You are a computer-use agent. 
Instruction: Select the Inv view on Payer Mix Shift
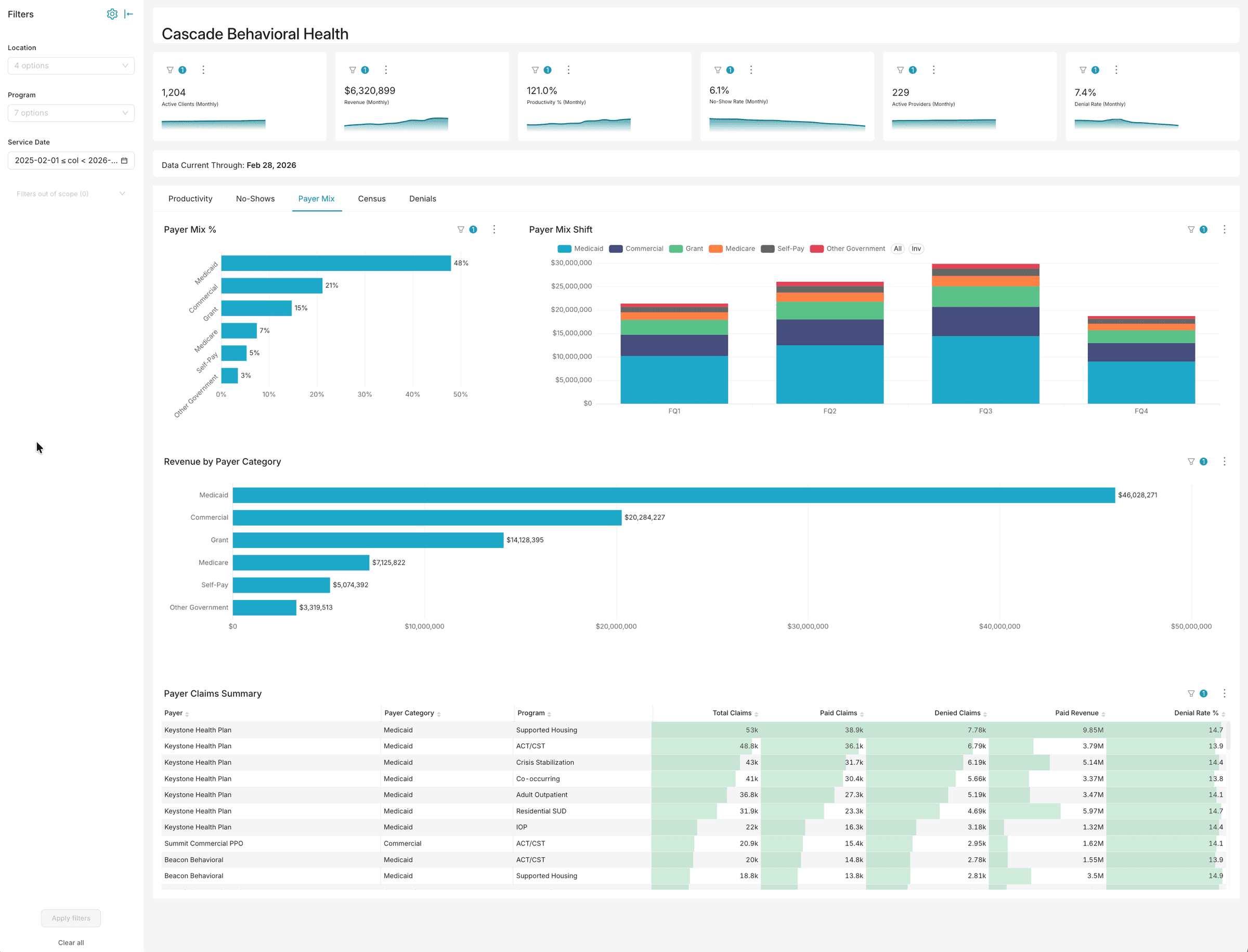point(916,248)
